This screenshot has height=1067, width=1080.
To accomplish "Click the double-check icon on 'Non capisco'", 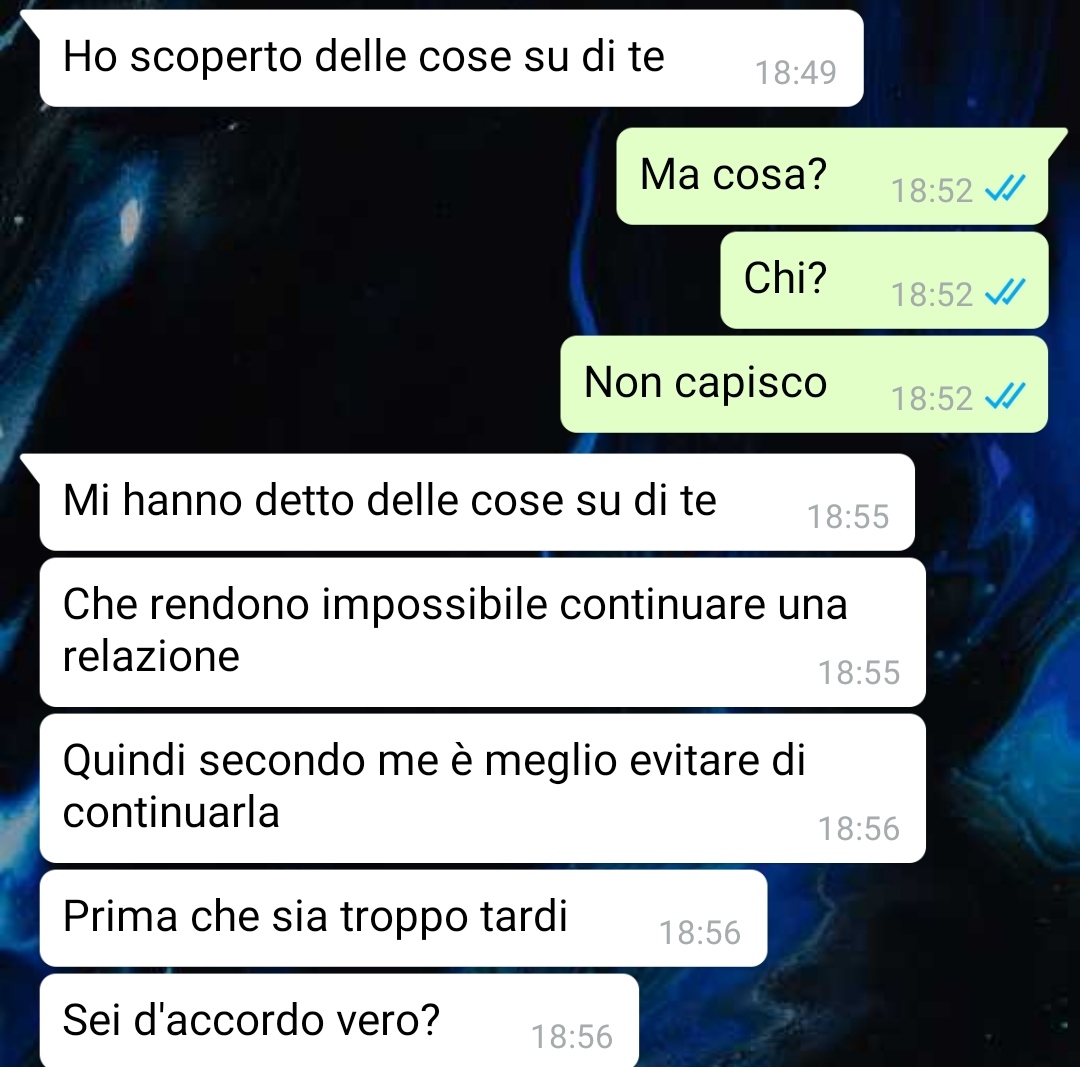I will pyautogui.click(x=1005, y=395).
